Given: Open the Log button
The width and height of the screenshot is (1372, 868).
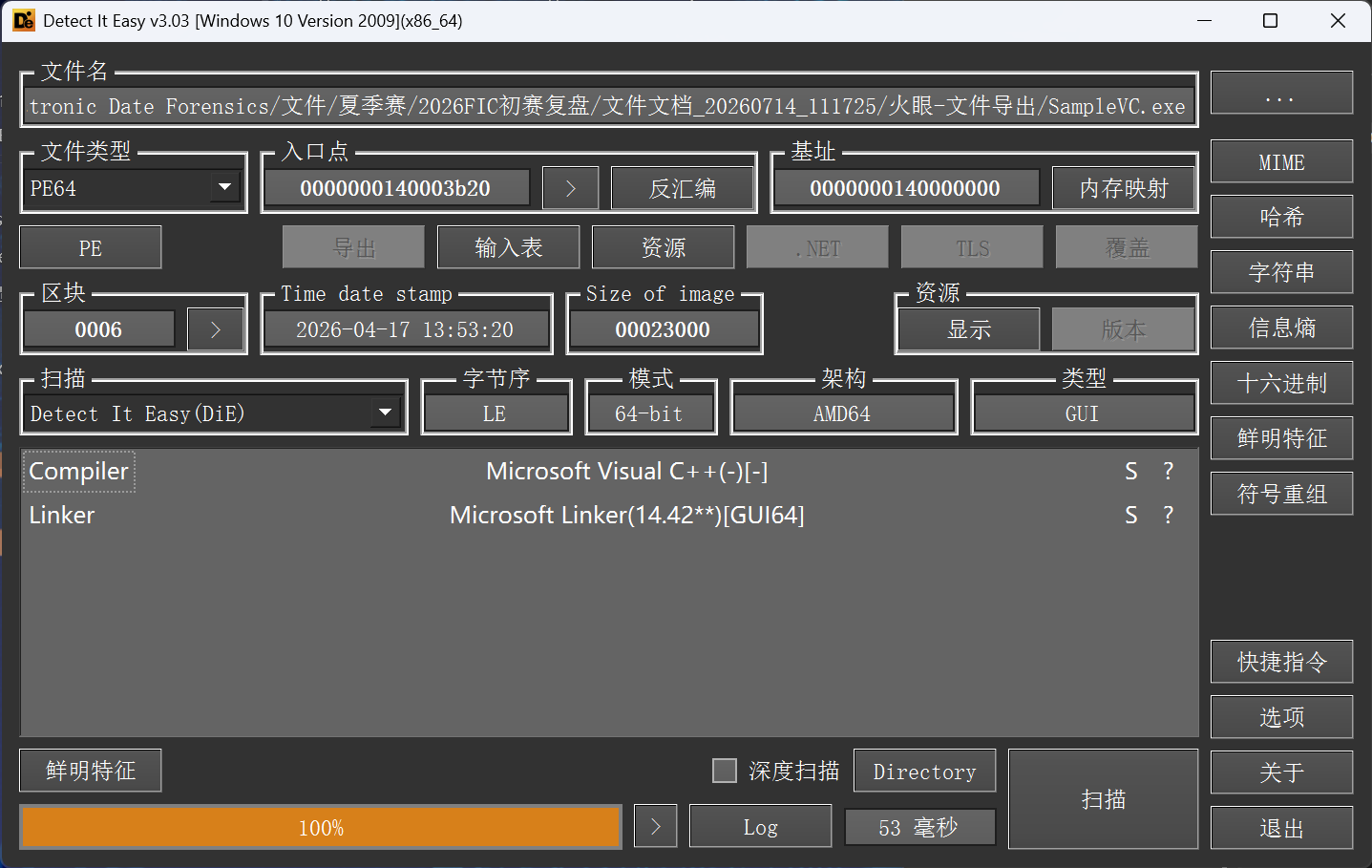Looking at the screenshot, I should 760,826.
